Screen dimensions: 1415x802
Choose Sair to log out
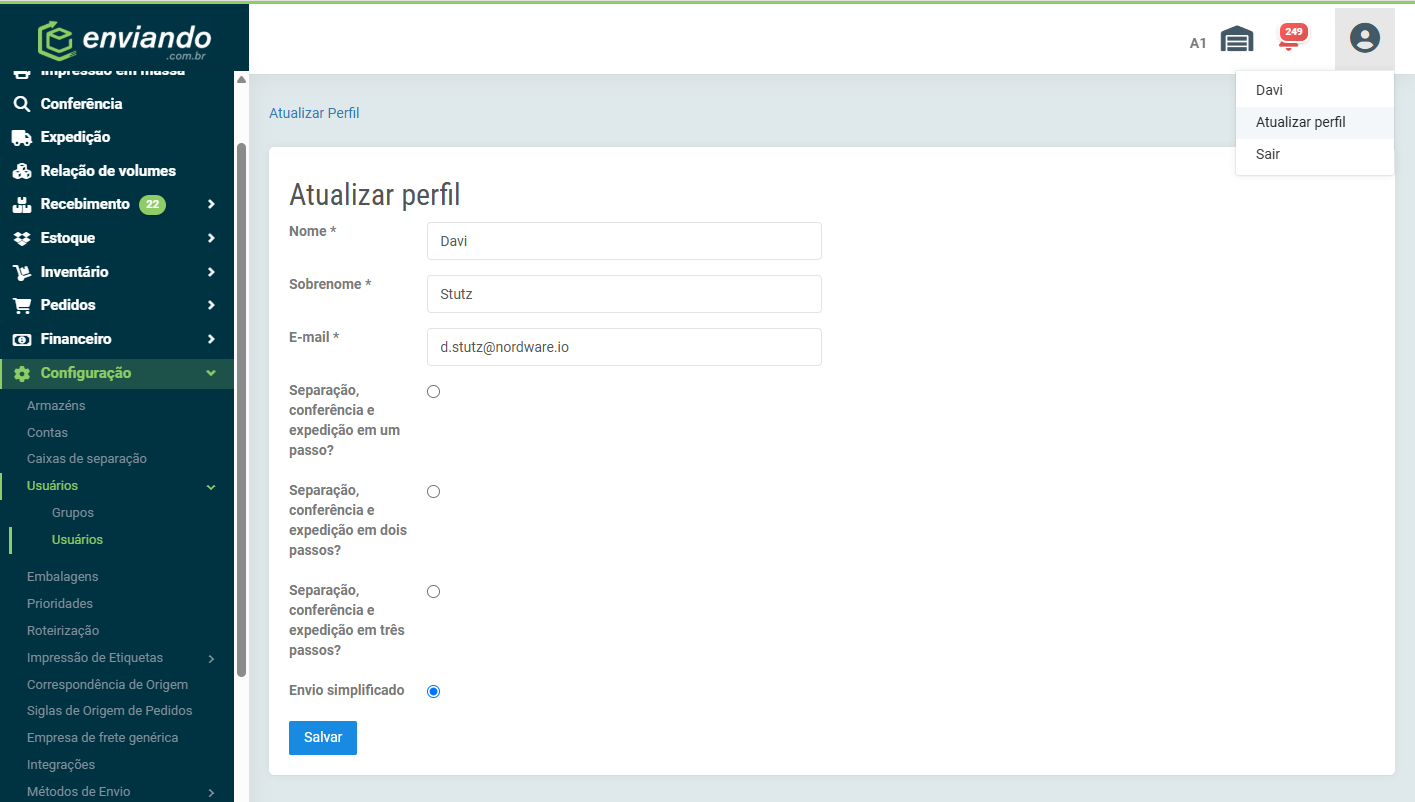tap(1314, 154)
